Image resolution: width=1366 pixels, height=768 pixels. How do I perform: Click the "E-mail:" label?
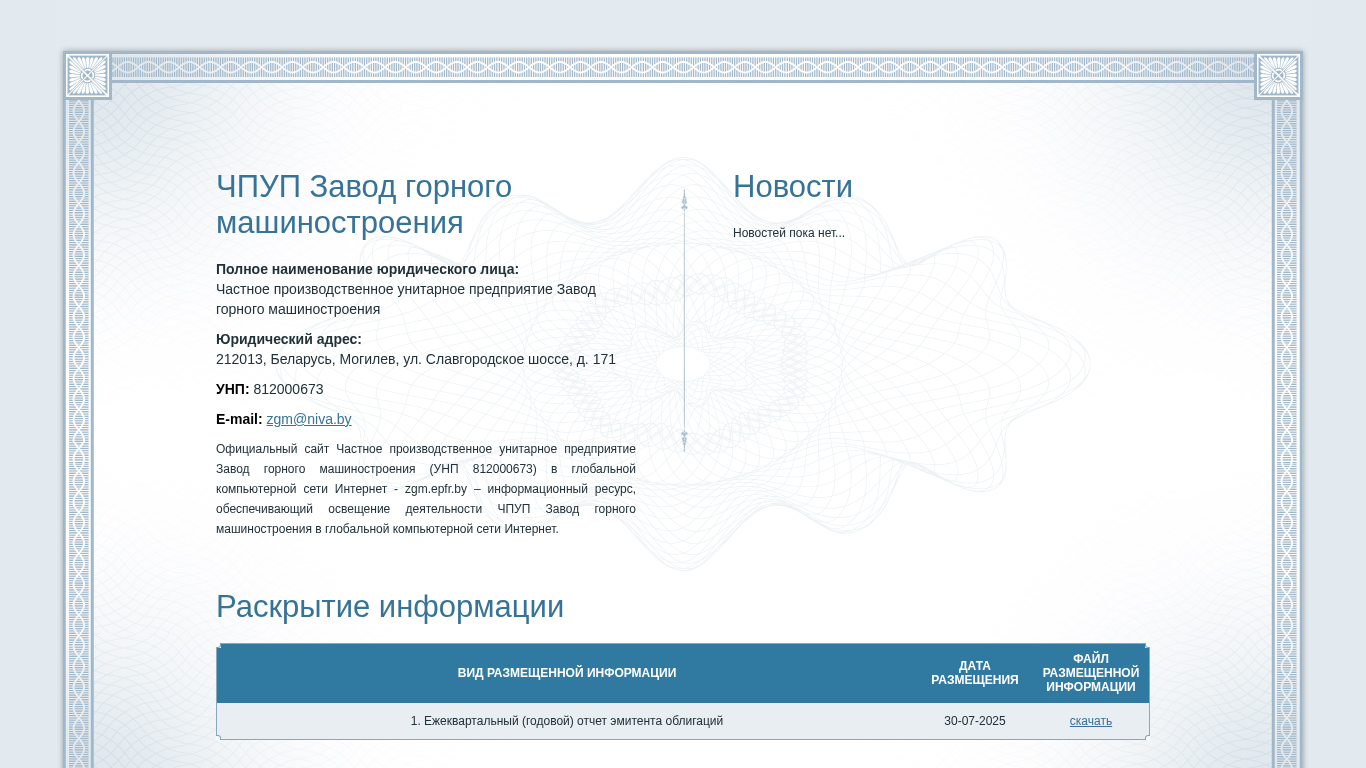click(239, 419)
